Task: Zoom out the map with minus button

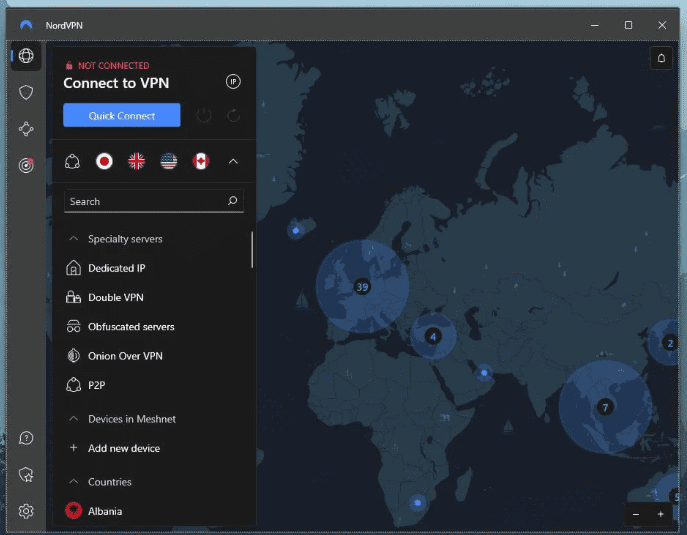Action: 636,514
